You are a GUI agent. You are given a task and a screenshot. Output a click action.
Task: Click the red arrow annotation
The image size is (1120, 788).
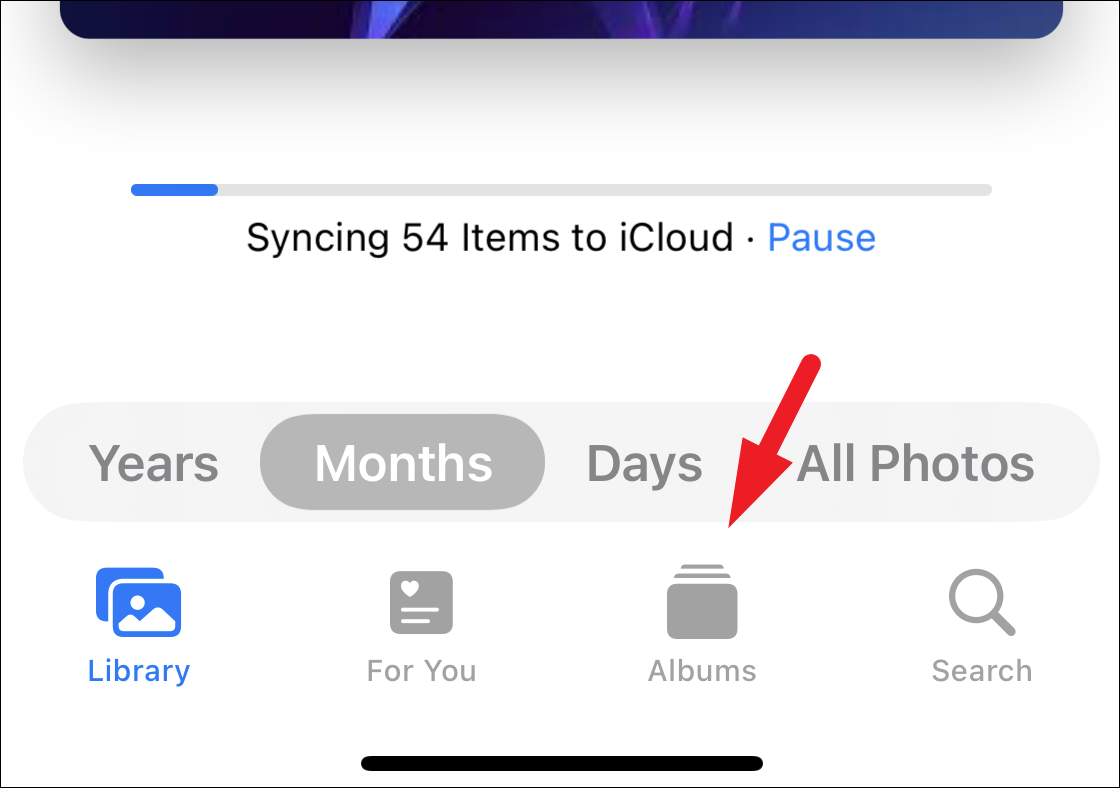774,441
